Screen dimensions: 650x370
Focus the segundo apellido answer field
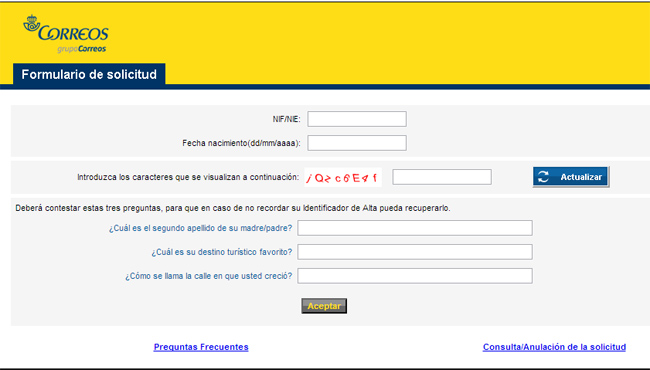415,228
